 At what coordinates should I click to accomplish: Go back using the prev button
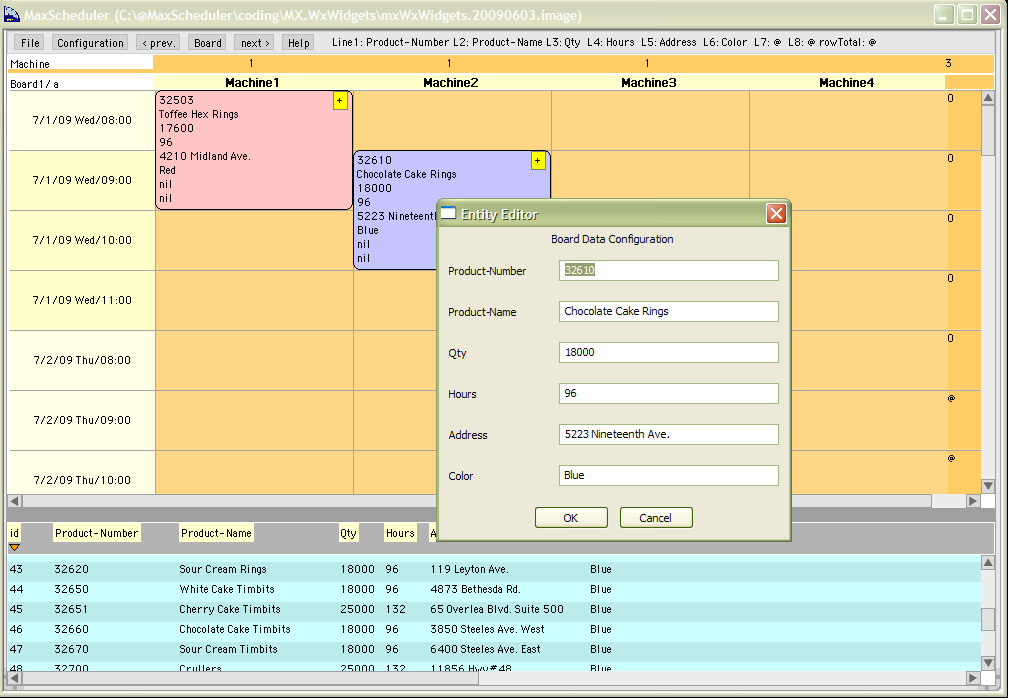159,42
